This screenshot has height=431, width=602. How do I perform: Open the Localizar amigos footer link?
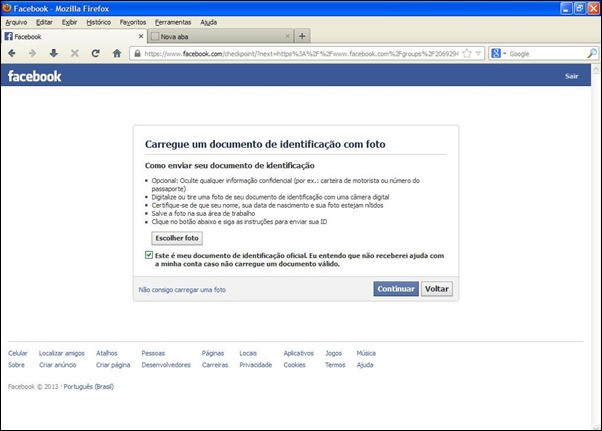(61, 353)
